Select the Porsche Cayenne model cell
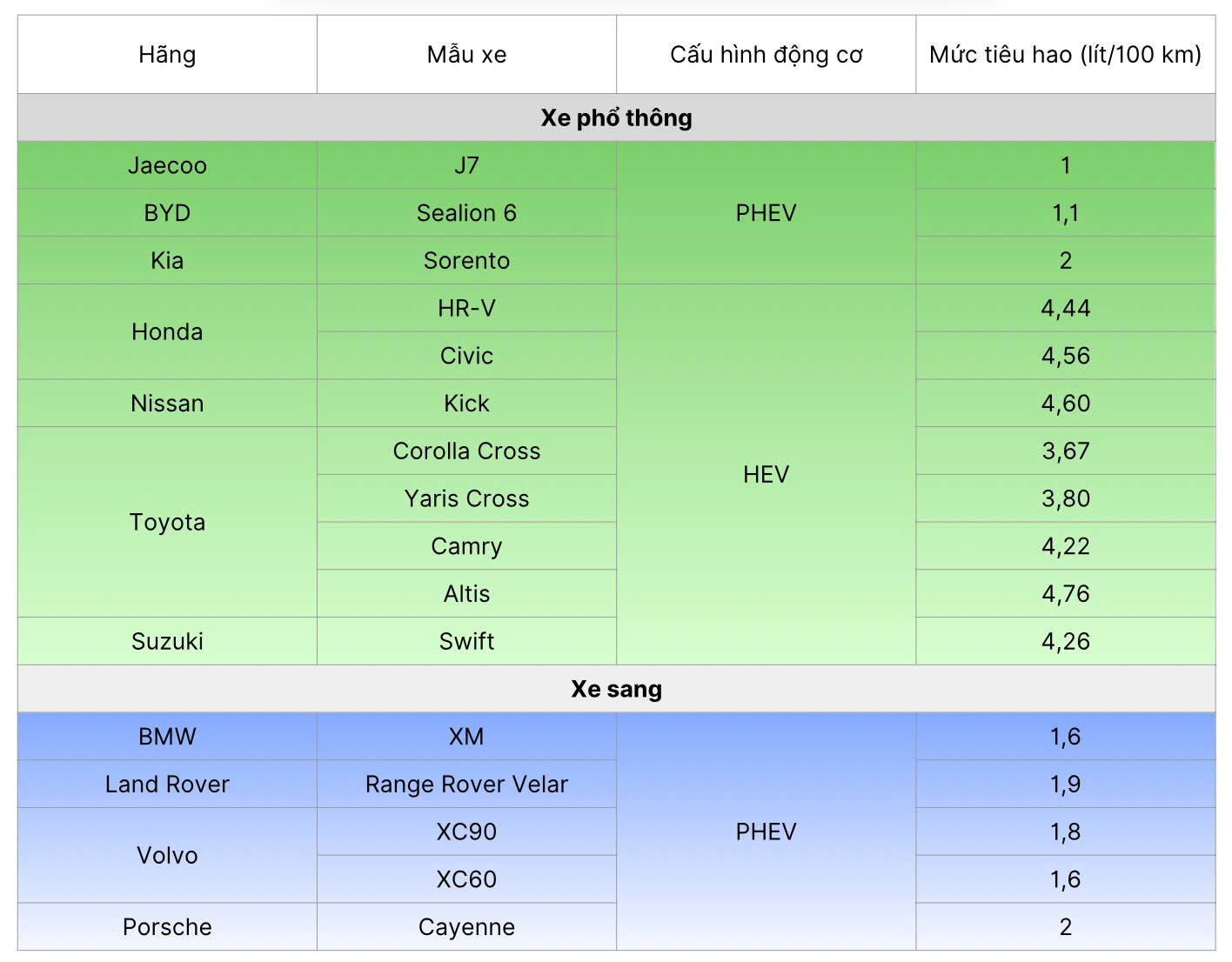The image size is (1232, 962). coord(466,926)
